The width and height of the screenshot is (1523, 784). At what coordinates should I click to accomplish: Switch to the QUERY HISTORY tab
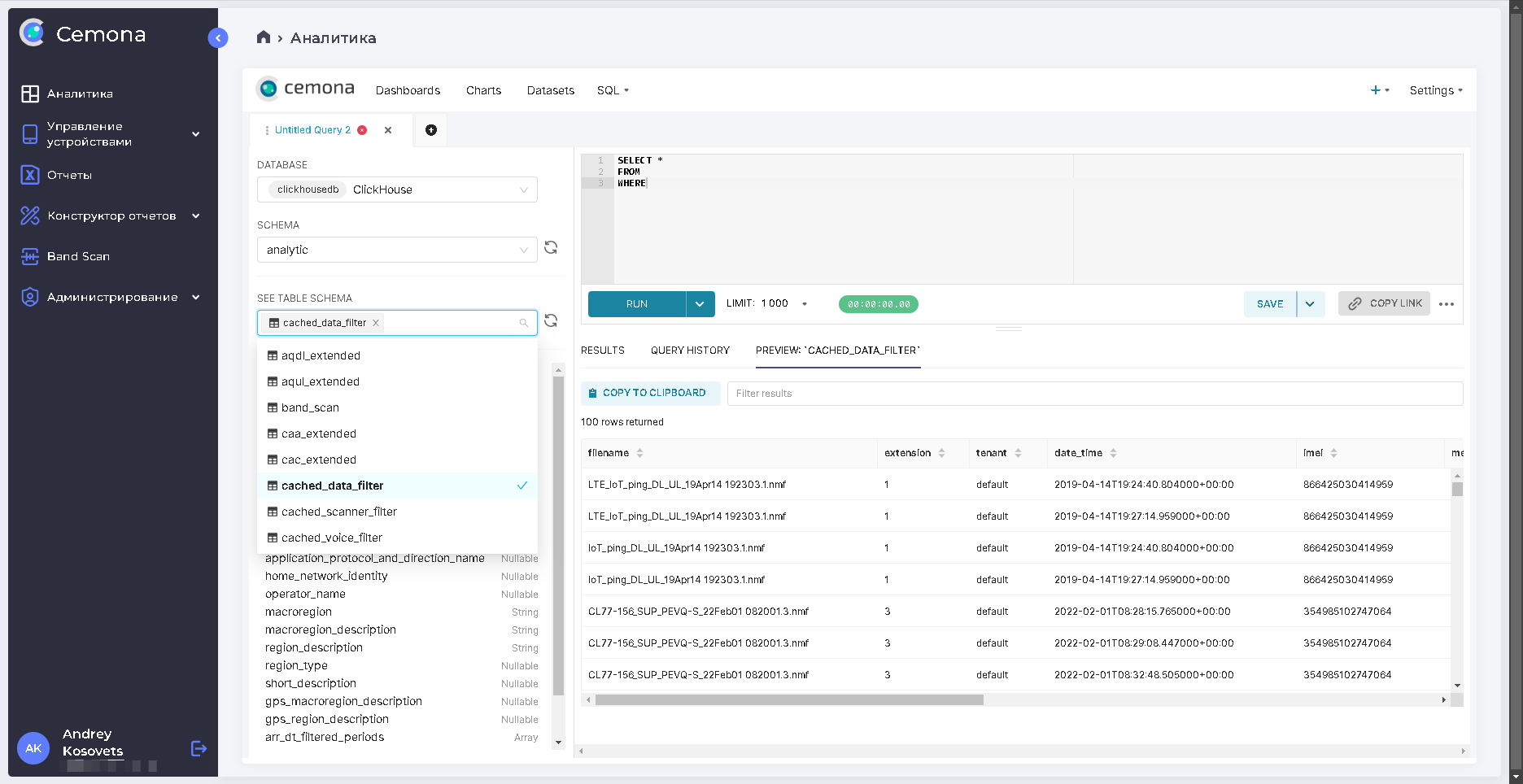click(x=690, y=350)
